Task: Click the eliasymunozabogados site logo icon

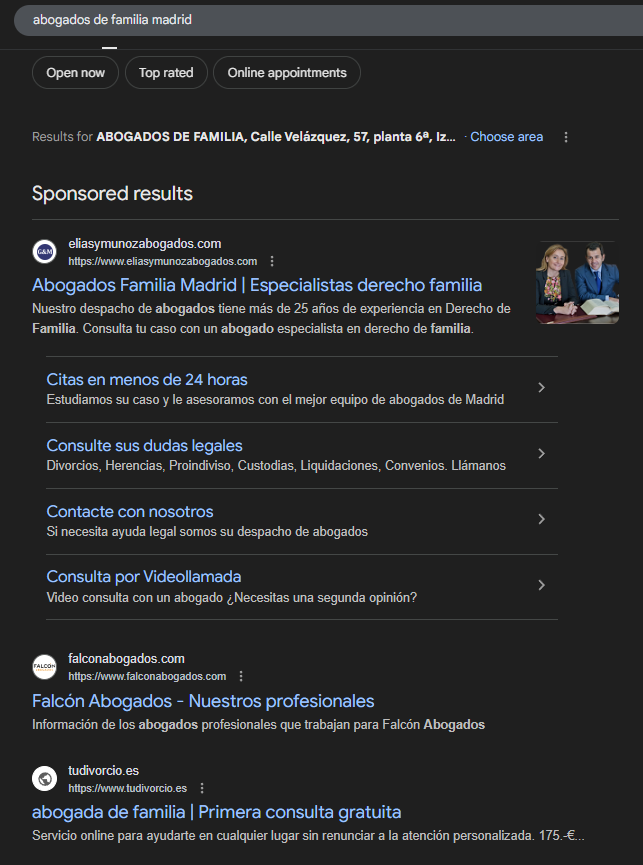Action: tap(44, 252)
